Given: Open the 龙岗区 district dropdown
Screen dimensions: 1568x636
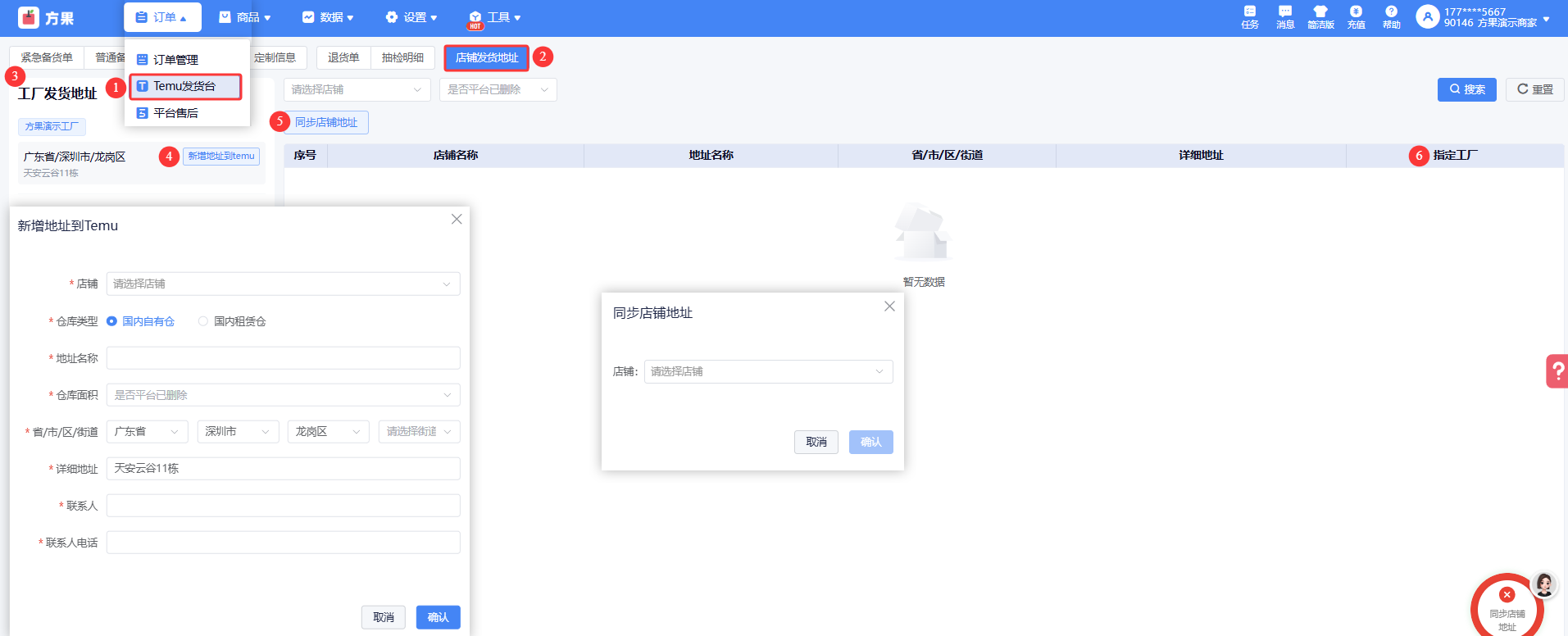Looking at the screenshot, I should 328,432.
